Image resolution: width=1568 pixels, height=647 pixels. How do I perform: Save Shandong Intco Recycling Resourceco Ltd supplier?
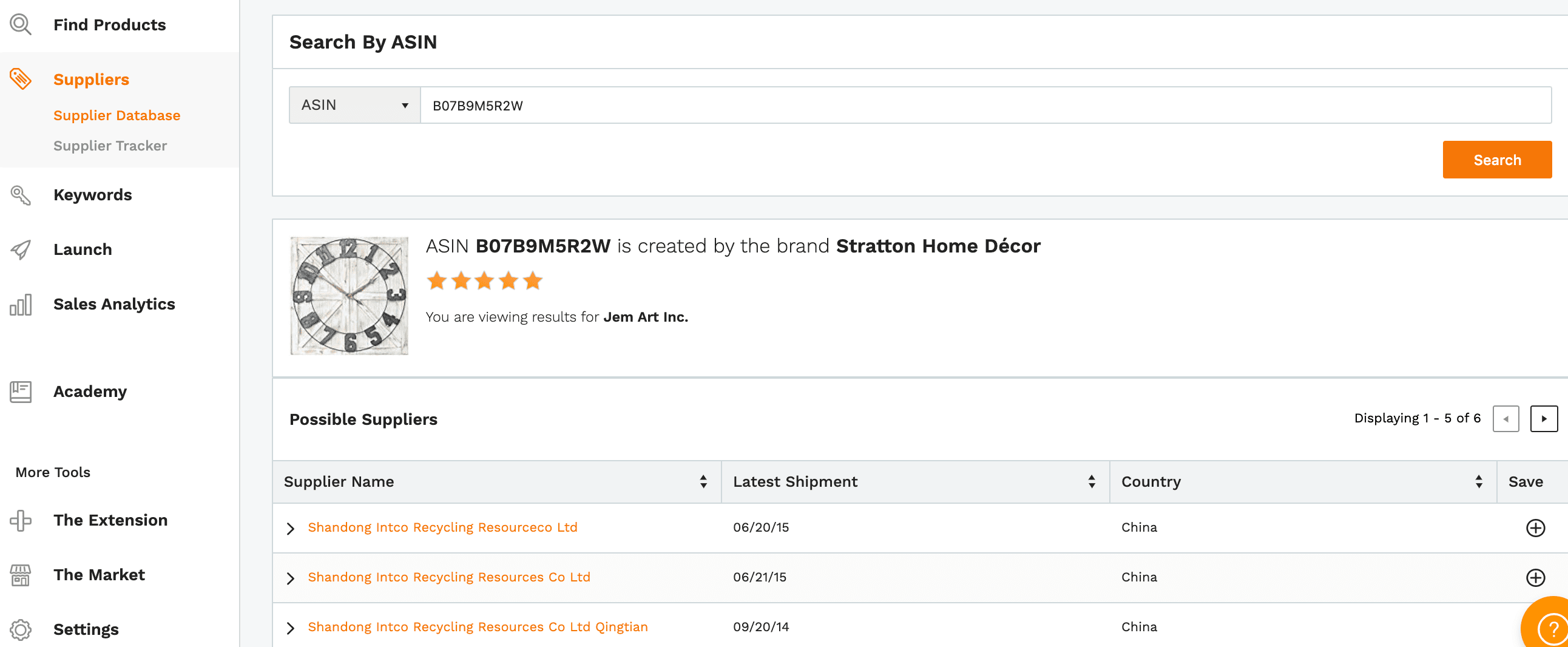tap(1535, 527)
